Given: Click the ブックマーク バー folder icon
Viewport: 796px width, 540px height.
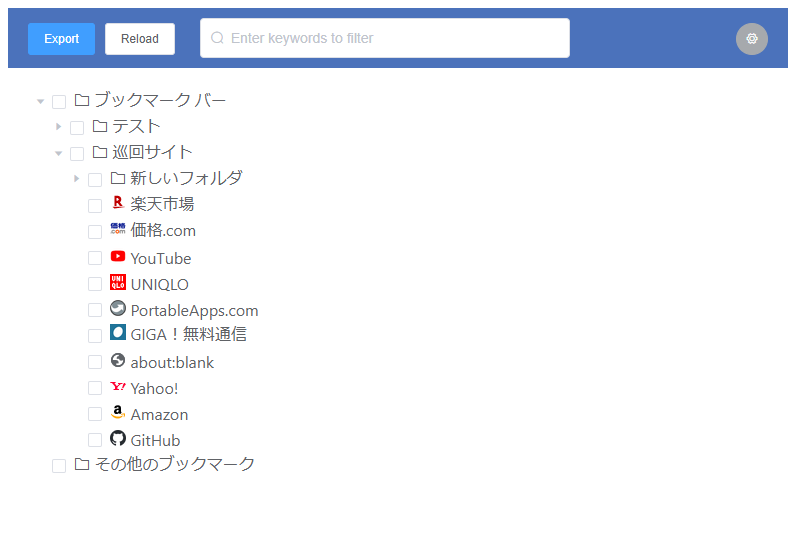Looking at the screenshot, I should 82,100.
